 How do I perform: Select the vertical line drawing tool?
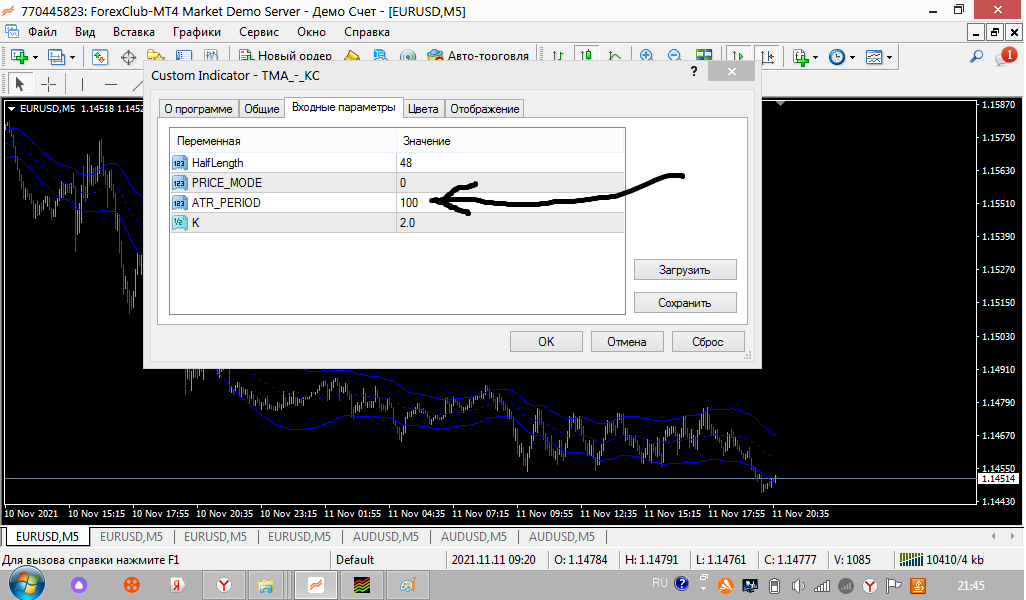point(82,84)
